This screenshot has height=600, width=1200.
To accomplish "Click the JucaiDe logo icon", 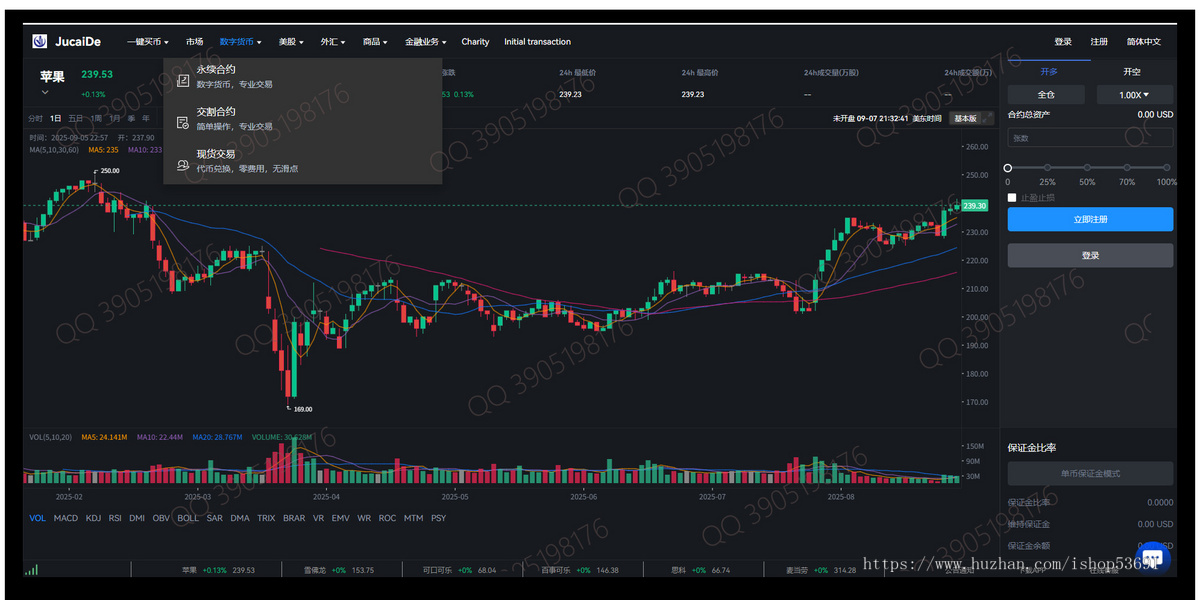I will [39, 41].
